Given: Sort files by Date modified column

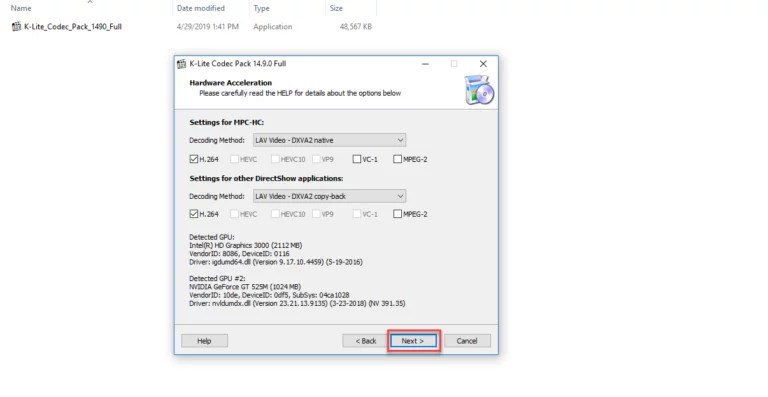Looking at the screenshot, I should [201, 8].
